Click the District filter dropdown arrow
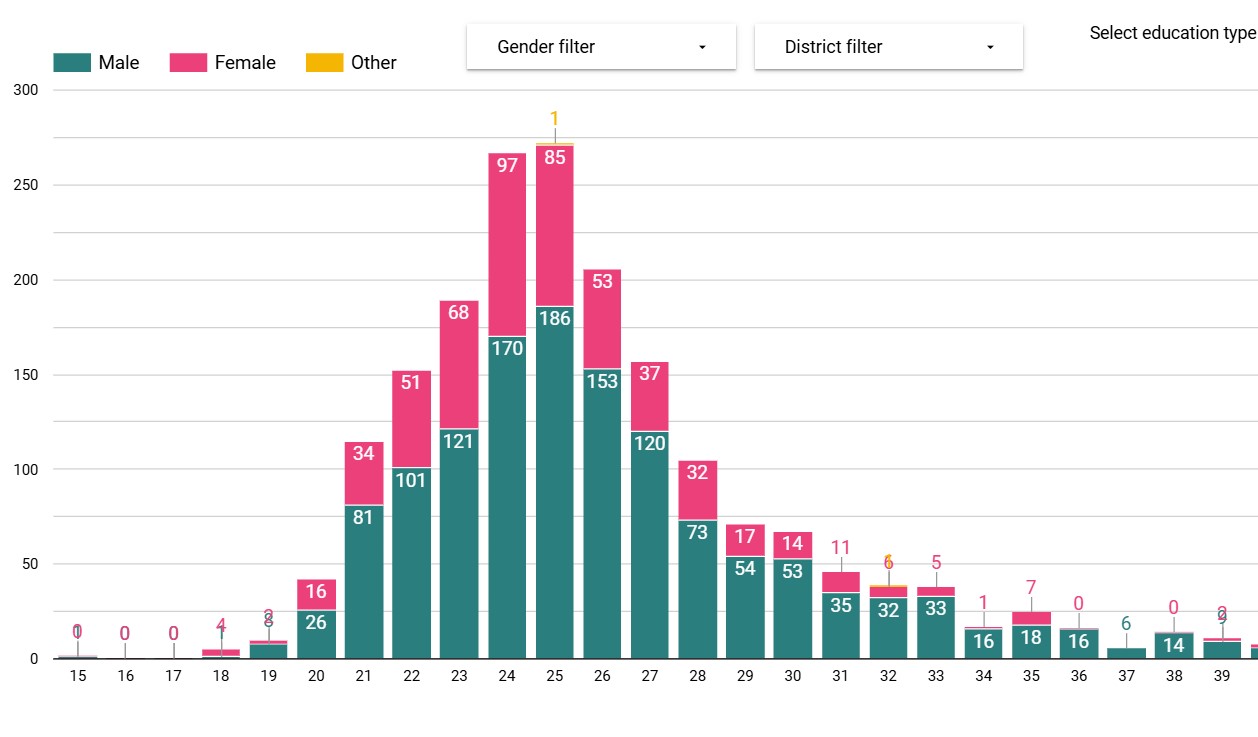This screenshot has width=1258, height=737. [x=990, y=48]
